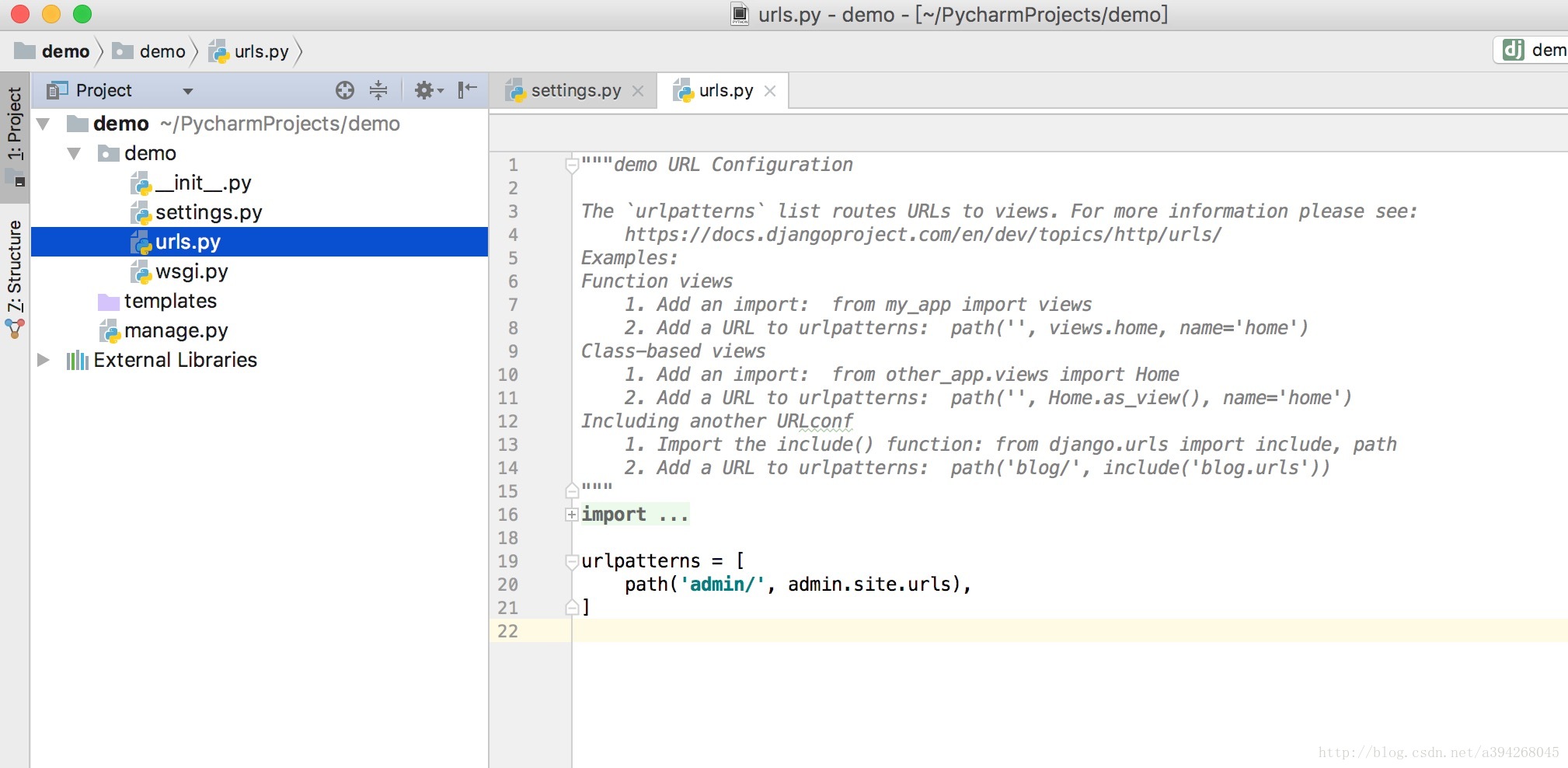Select urls.py in project tree
Viewport: 1568px width, 768px height.
pyautogui.click(x=260, y=242)
